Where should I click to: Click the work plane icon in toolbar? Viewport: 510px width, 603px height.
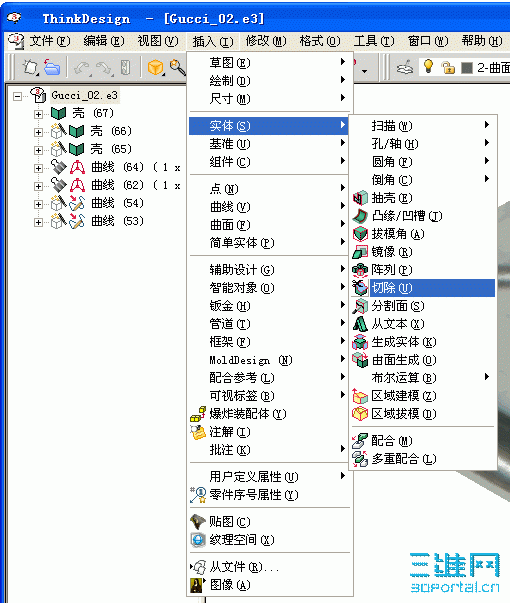tap(405, 67)
